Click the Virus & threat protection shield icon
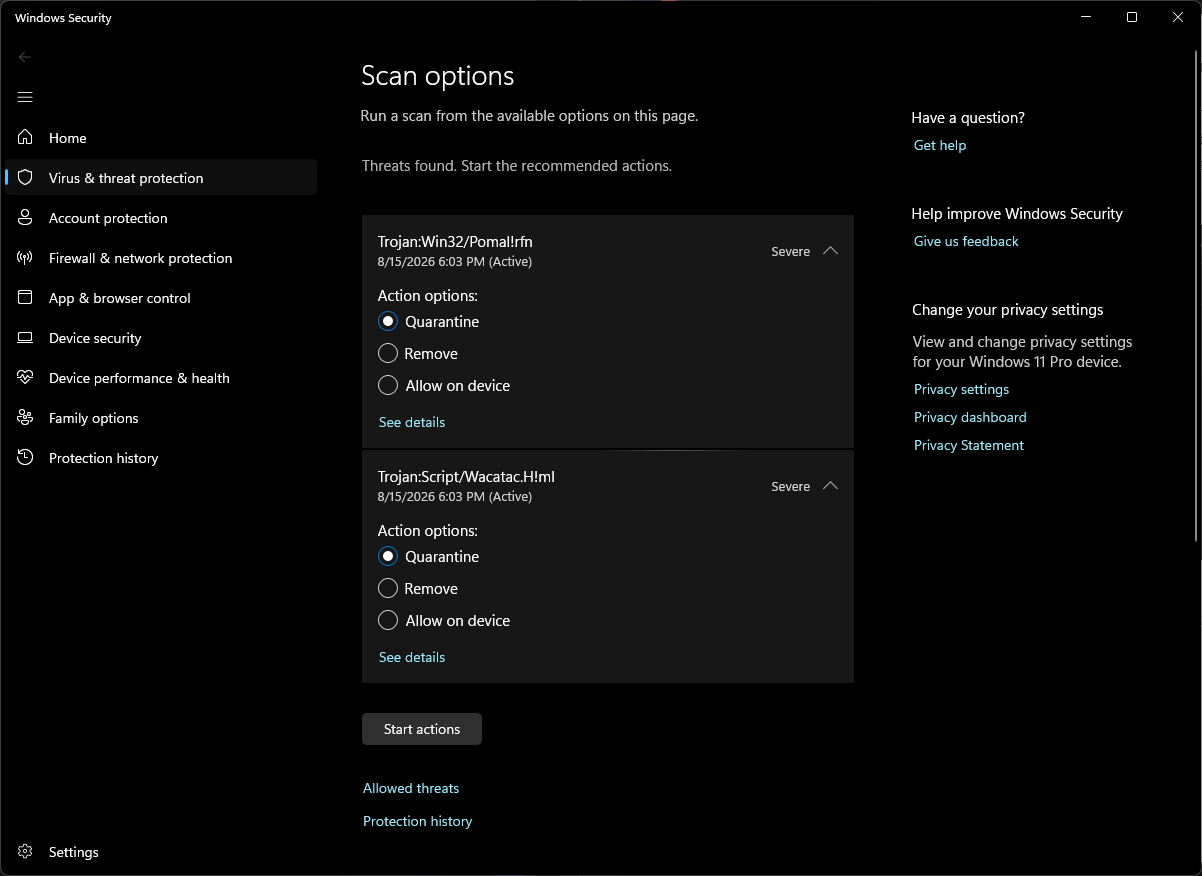Viewport: 1202px width, 876px height. 26,178
